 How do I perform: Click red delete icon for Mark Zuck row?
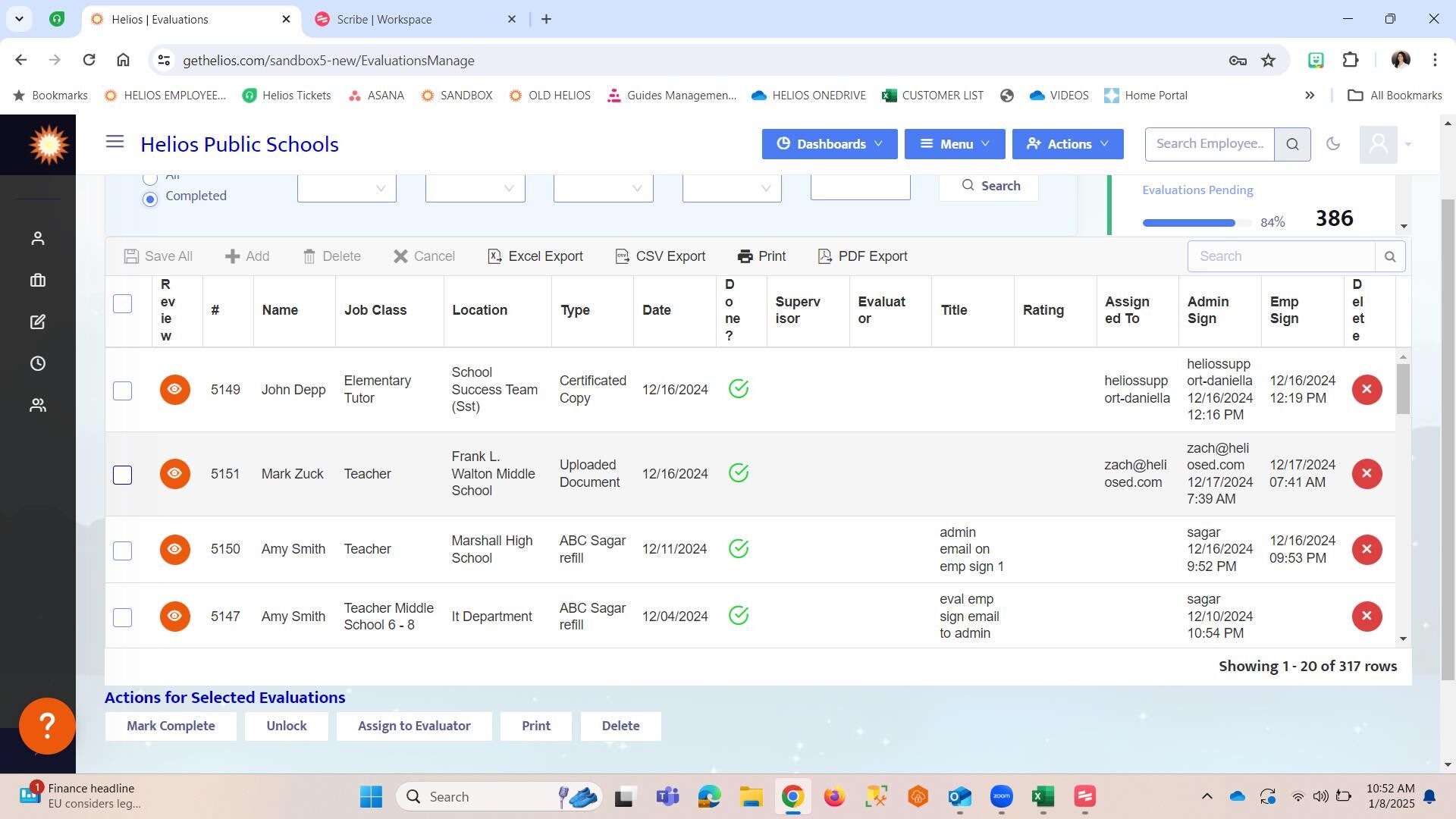[x=1367, y=474]
